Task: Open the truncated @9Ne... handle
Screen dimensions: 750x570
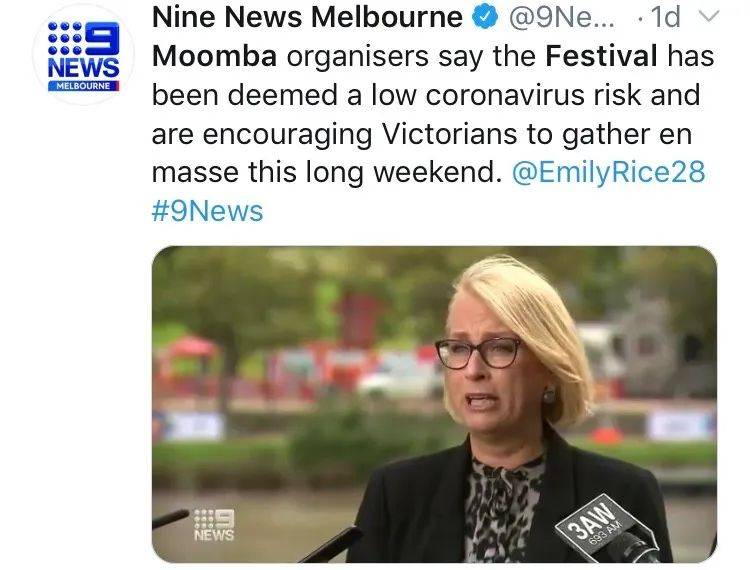Action: (562, 18)
